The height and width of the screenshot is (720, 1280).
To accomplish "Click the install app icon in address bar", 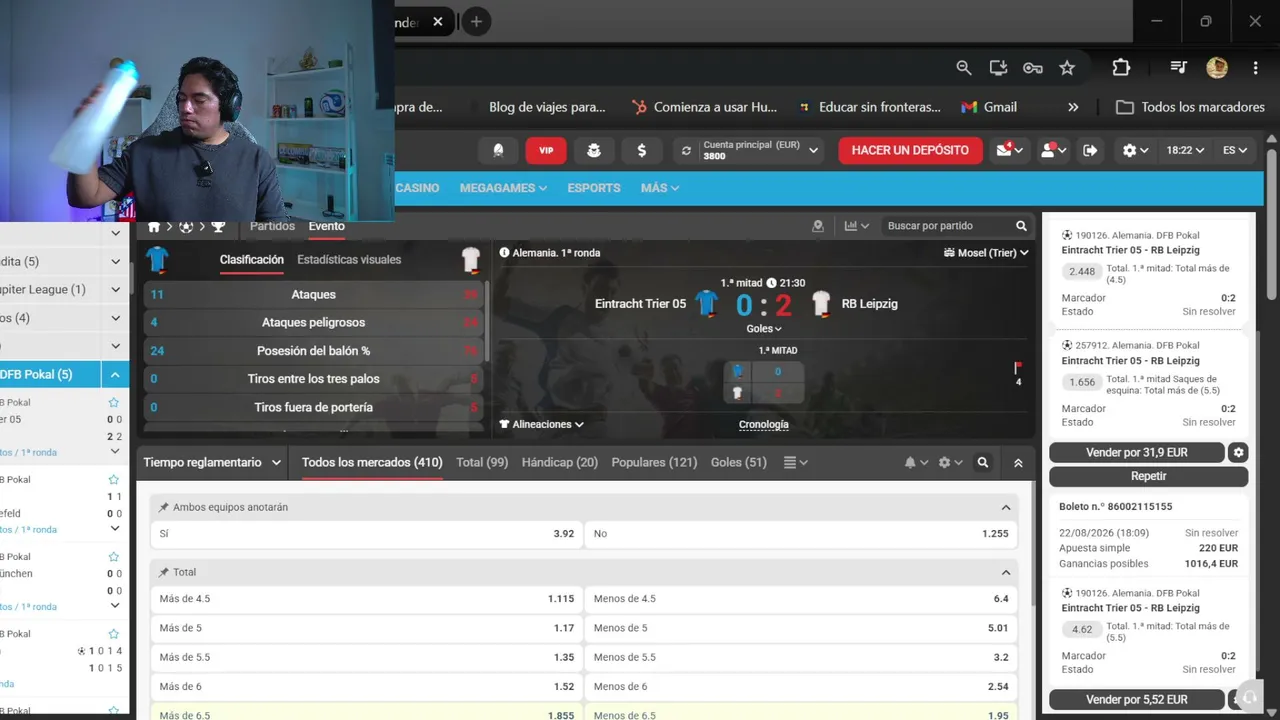I will (x=998, y=67).
